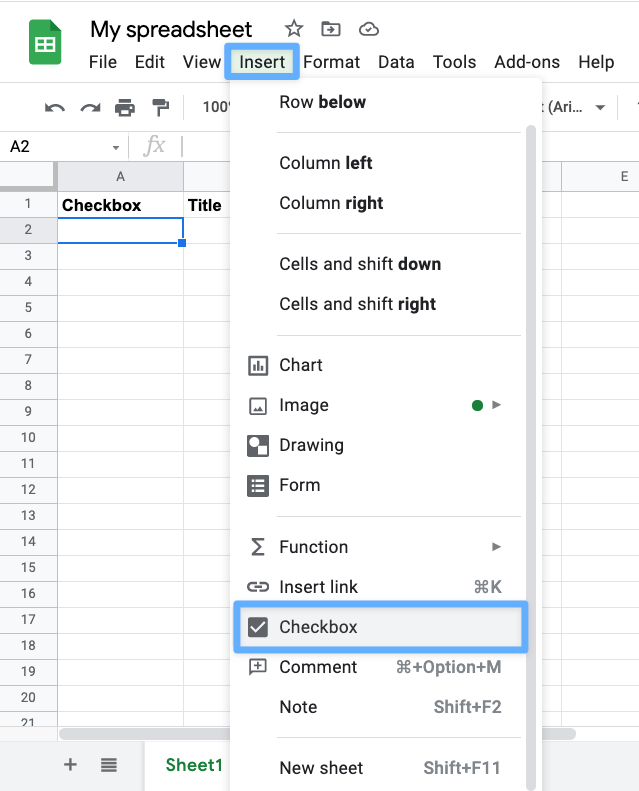This screenshot has width=639, height=791.
Task: Click the Chart icon in Insert menu
Action: [258, 365]
